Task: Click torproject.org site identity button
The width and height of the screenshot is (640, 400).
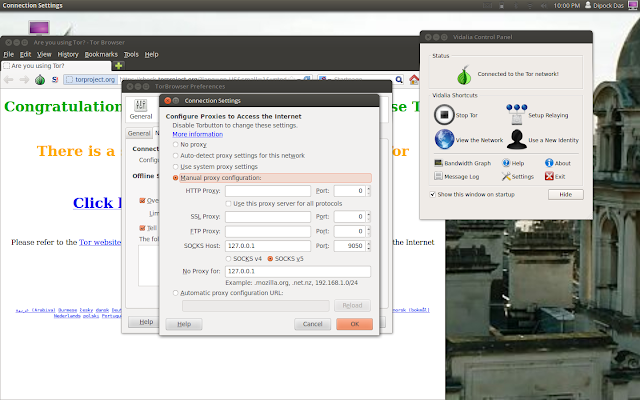Action: pyautogui.click(x=90, y=80)
